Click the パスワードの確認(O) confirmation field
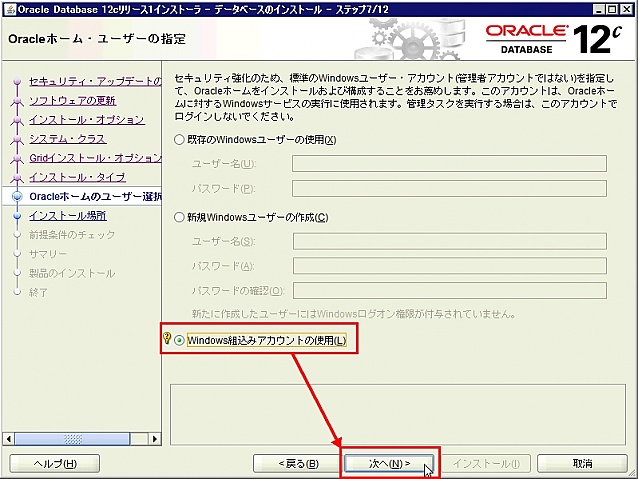 pos(450,291)
